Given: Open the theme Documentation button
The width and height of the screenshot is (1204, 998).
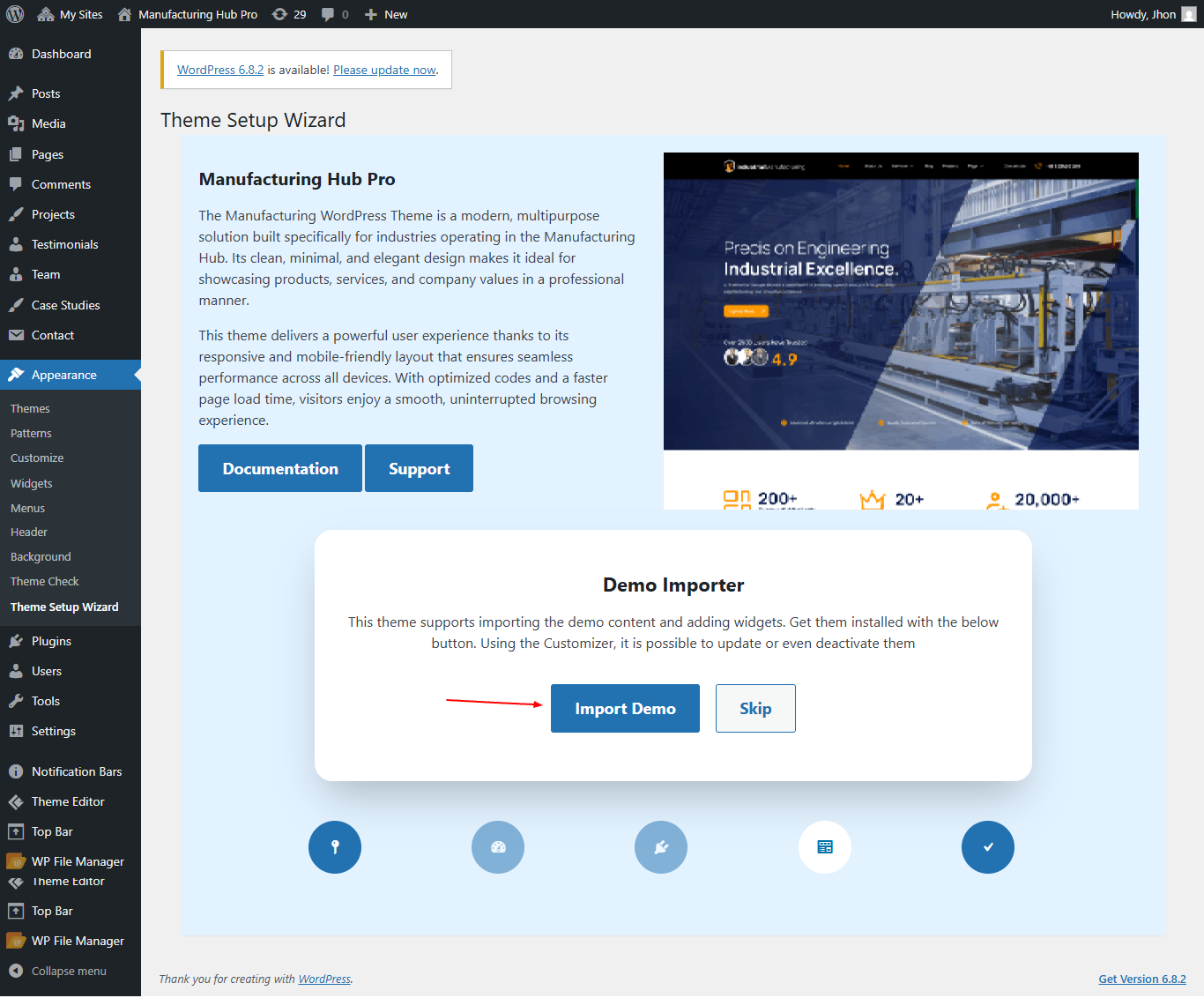Looking at the screenshot, I should 280,468.
